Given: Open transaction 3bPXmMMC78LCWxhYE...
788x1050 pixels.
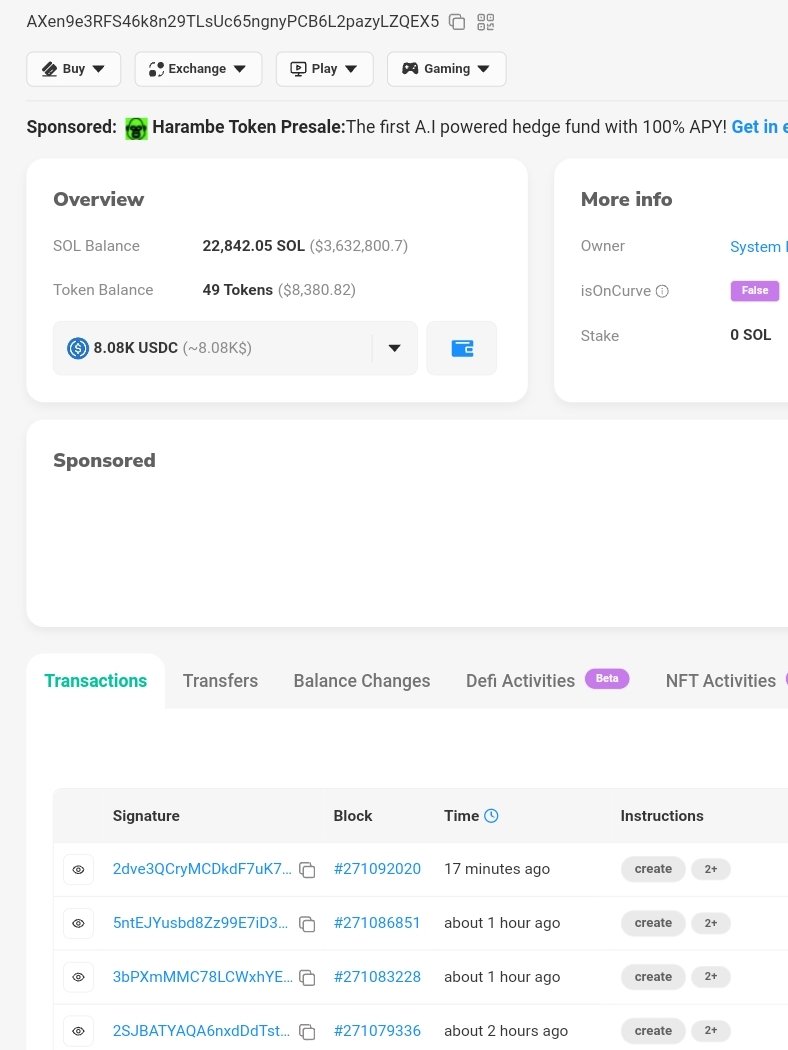Looking at the screenshot, I should [202, 977].
